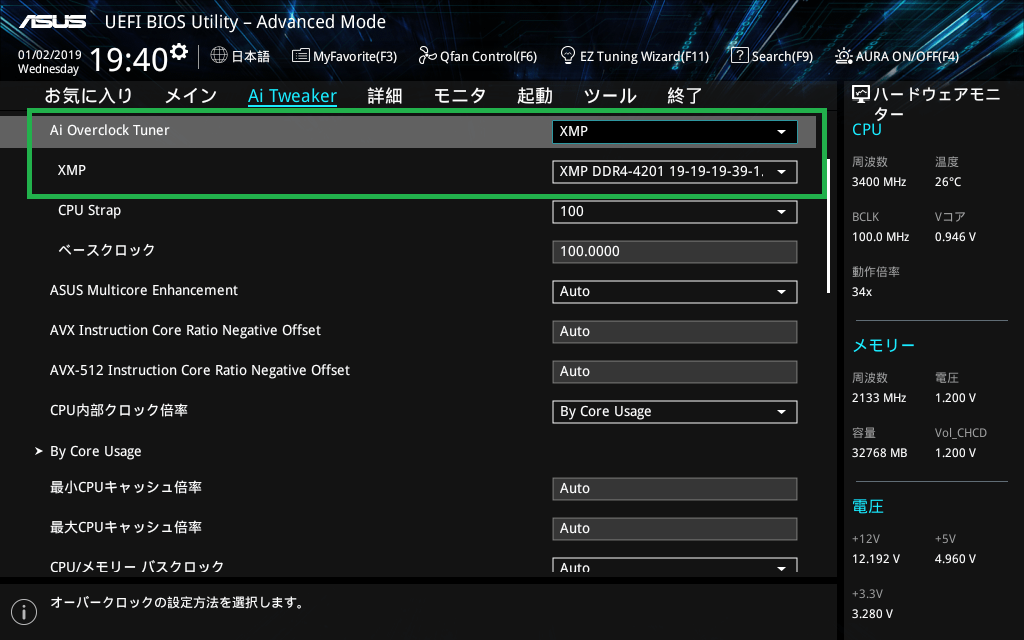Viewport: 1024px width, 640px height.
Task: Open the CPU Strap dropdown
Action: pos(675,212)
